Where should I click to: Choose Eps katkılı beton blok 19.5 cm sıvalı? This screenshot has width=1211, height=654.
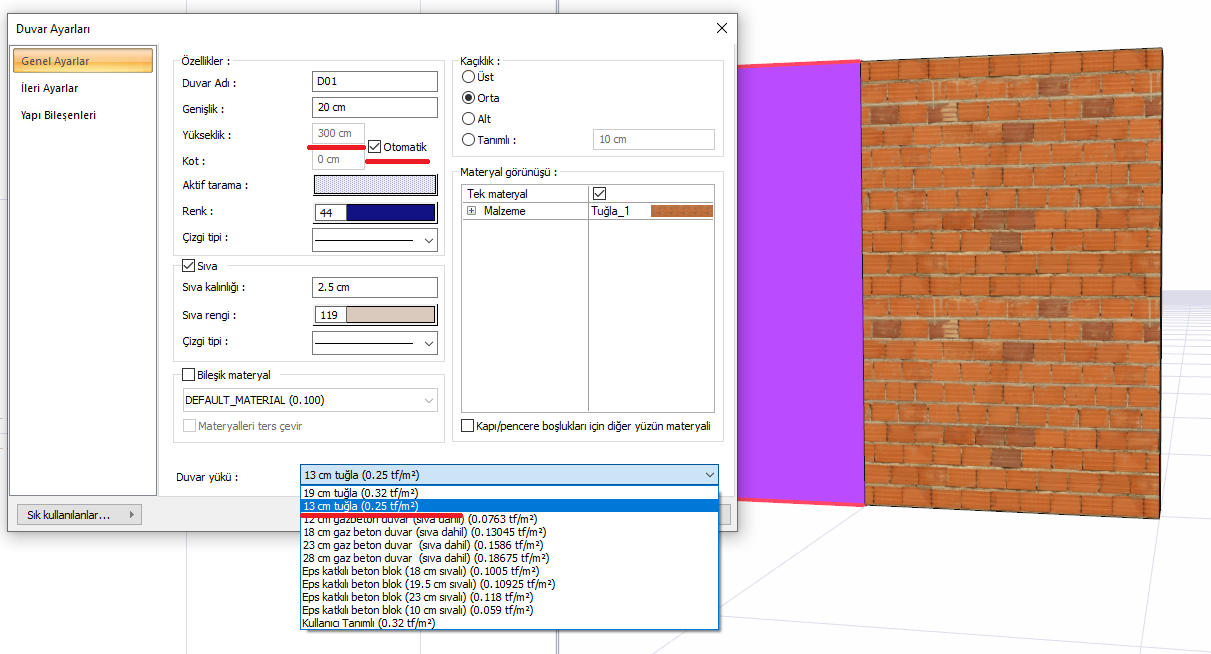(509, 584)
